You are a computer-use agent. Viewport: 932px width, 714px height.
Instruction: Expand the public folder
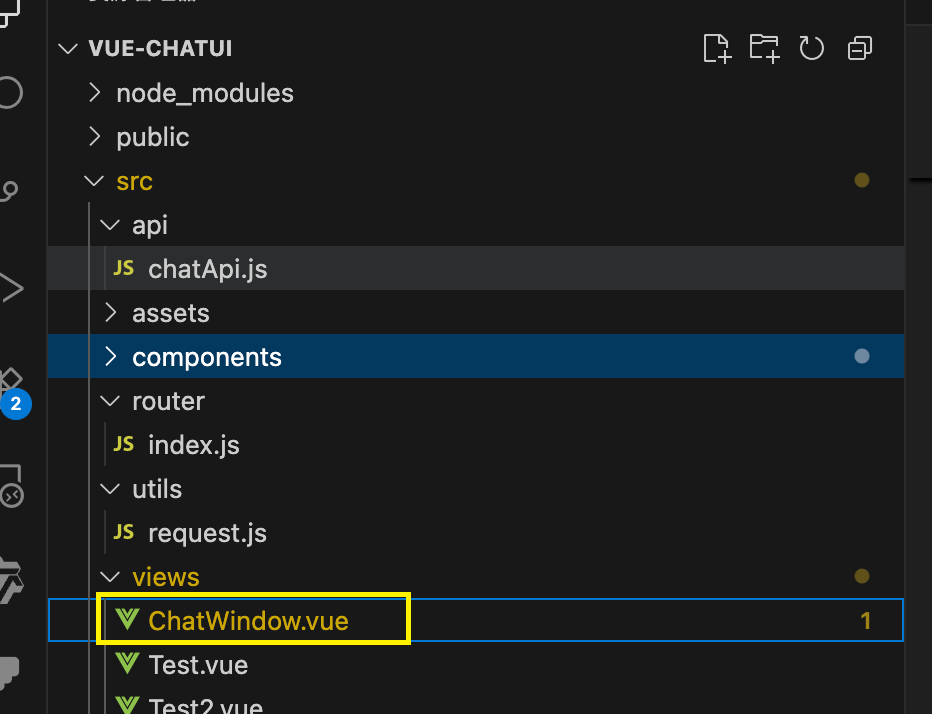pyautogui.click(x=95, y=137)
